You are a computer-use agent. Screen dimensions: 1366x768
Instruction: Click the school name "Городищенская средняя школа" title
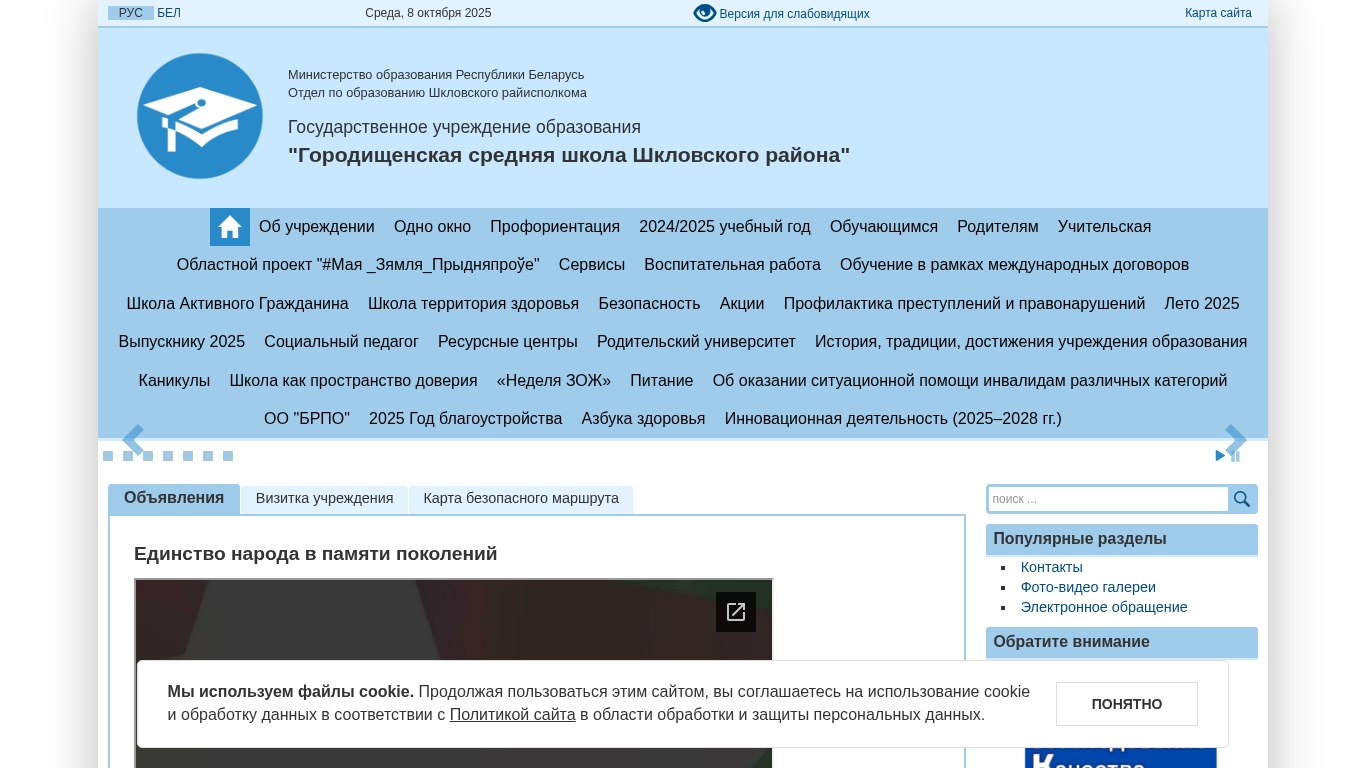click(x=569, y=155)
